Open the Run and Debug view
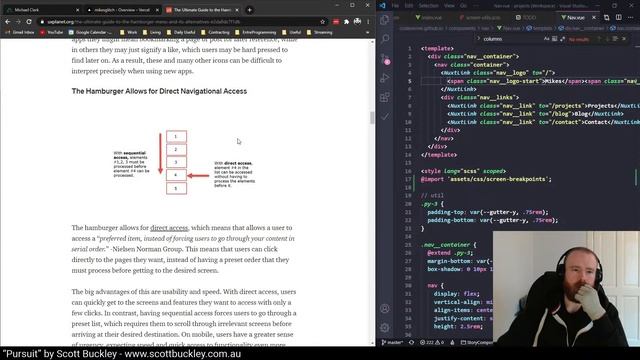640x360 pixels. (x=384, y=78)
